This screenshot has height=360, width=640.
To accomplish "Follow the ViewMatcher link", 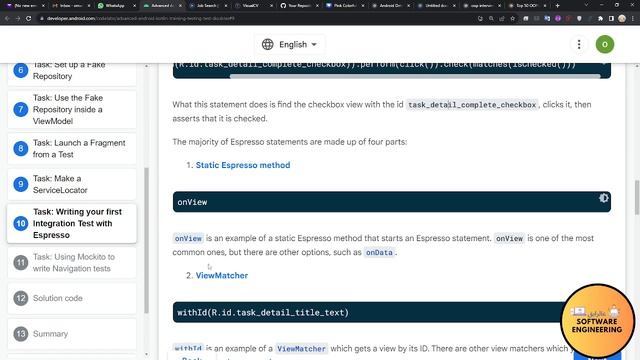I will point(222,275).
